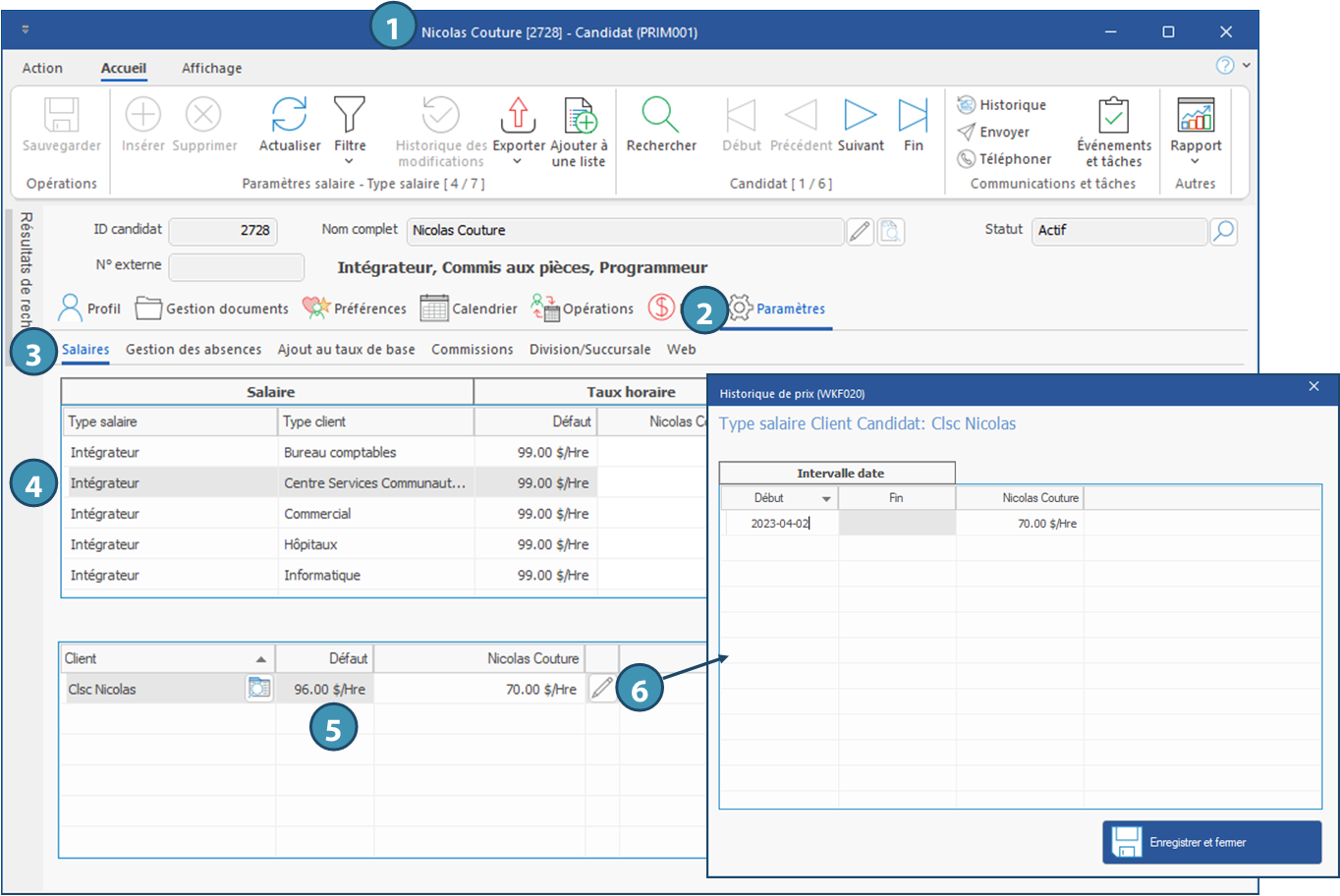The image size is (1340, 896).
Task: Open the Gestion des absences tab
Action: click(194, 350)
